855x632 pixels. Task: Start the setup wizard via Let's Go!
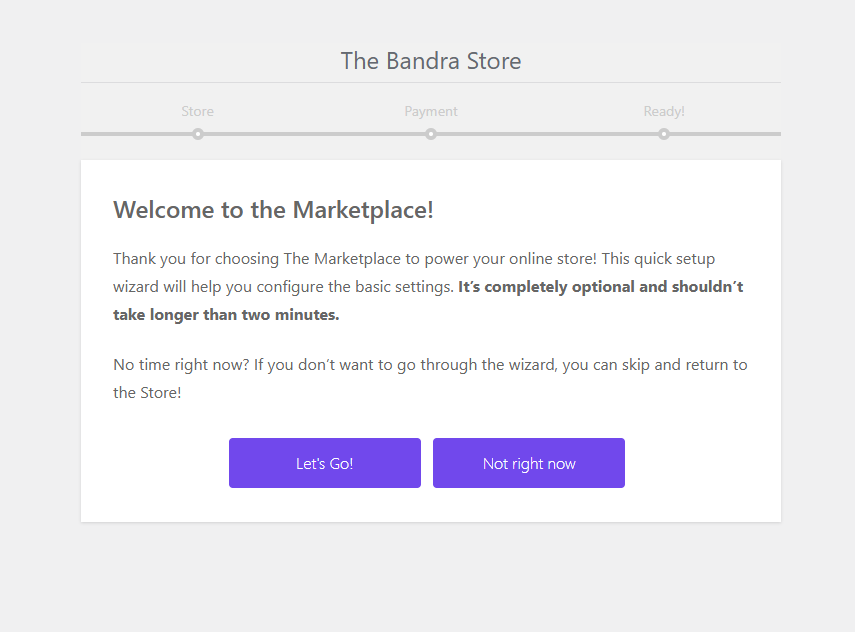click(325, 463)
